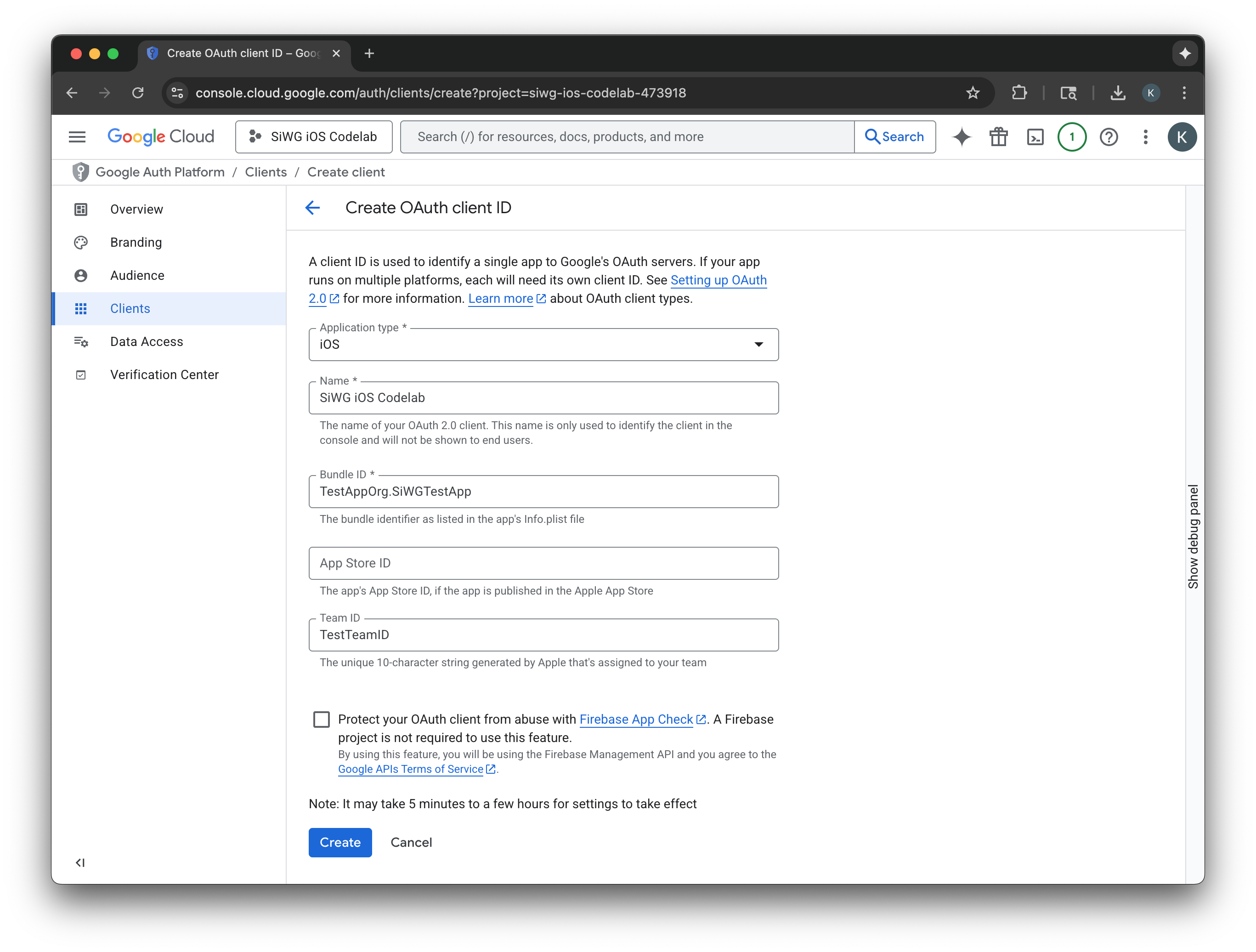
Task: Collapse the left navigation sidebar
Action: pos(80,862)
